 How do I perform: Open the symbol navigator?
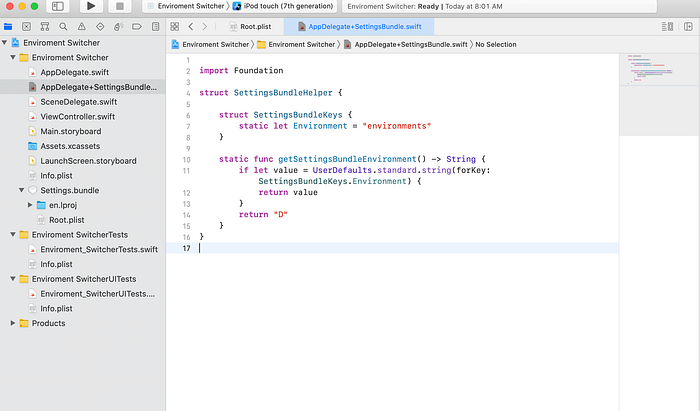pos(45,27)
